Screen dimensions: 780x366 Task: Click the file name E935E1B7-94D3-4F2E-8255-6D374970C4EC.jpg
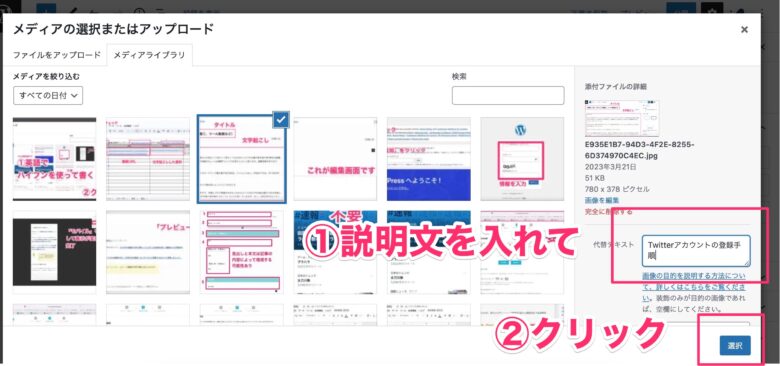click(640, 149)
